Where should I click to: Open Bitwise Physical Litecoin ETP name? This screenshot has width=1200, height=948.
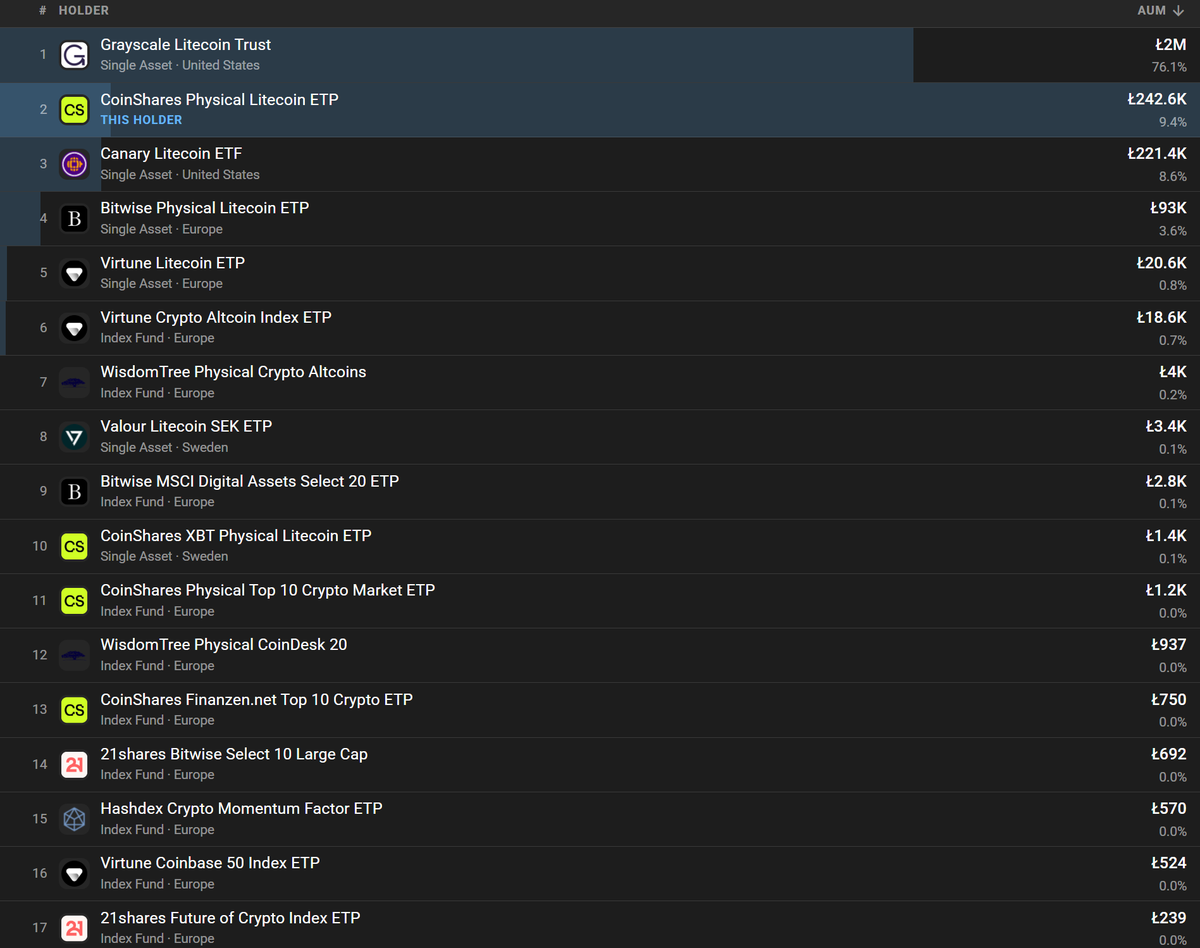pos(205,208)
